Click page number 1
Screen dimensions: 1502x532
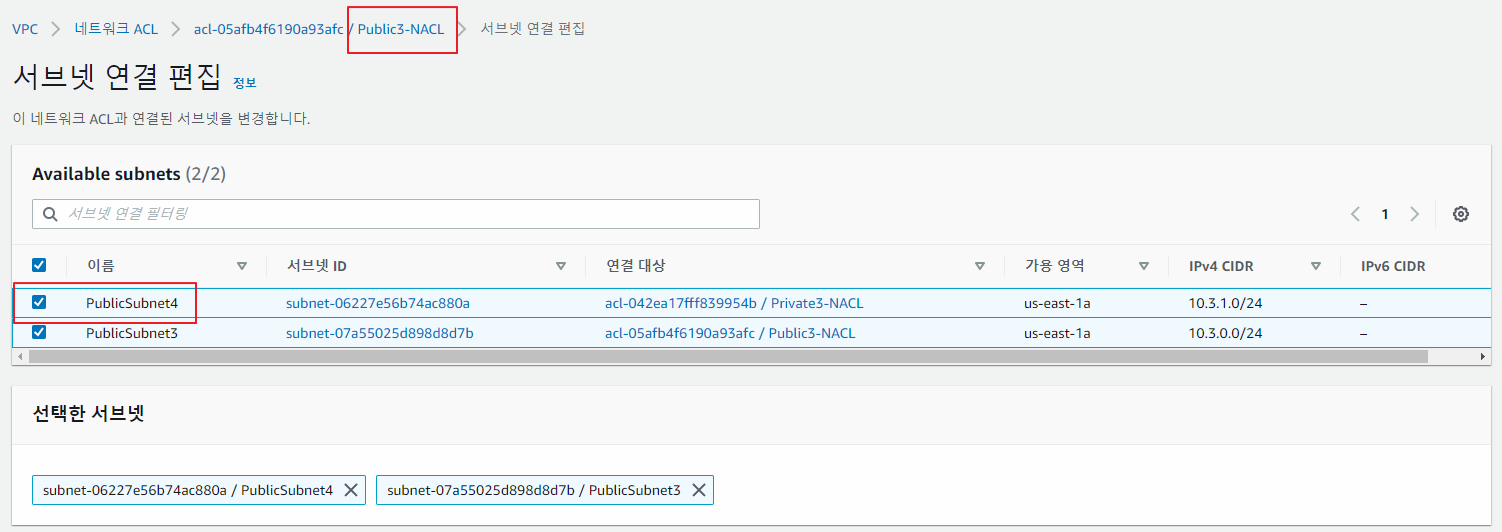pos(1385,214)
